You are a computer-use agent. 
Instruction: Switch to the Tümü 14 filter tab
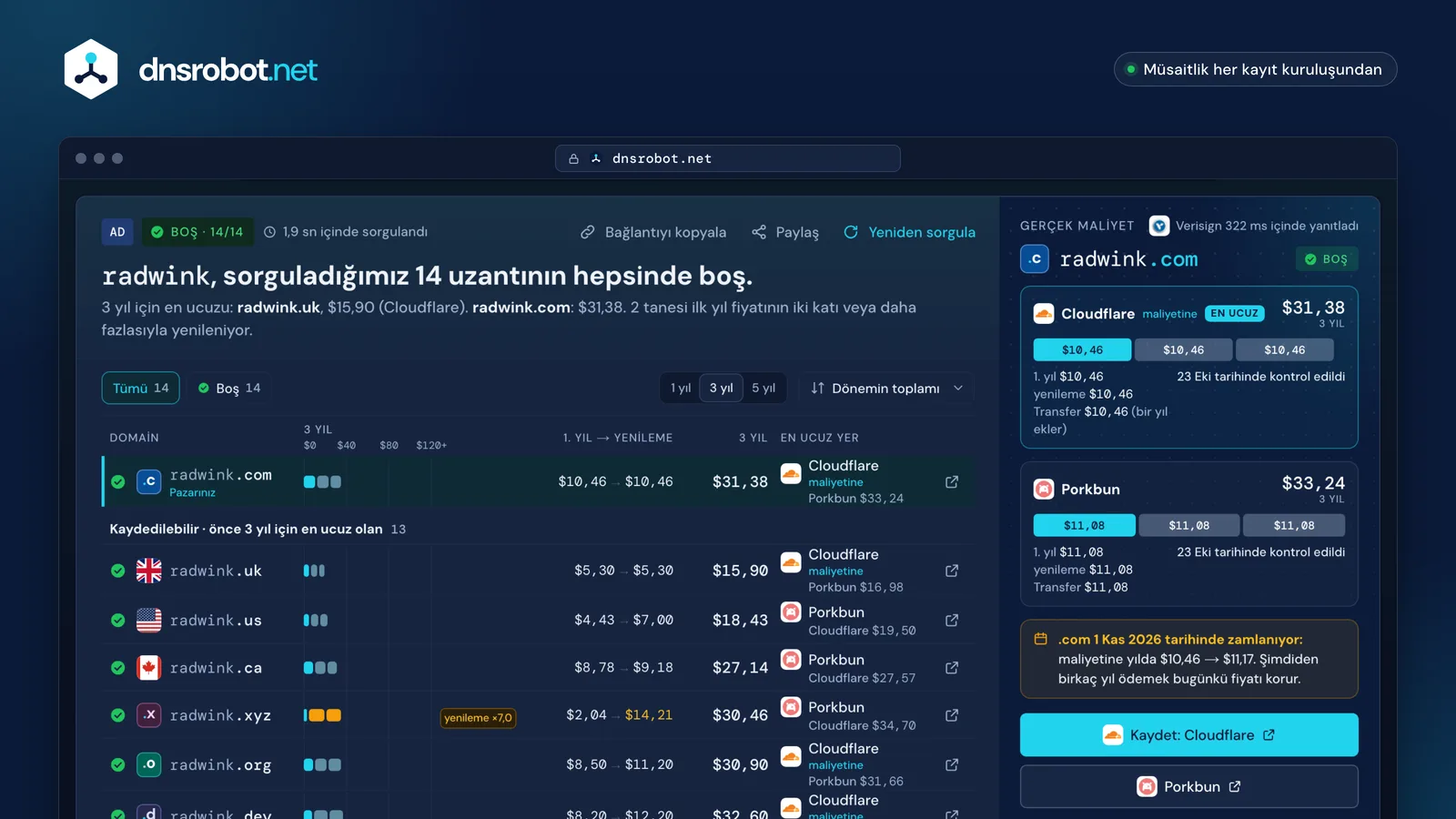141,388
